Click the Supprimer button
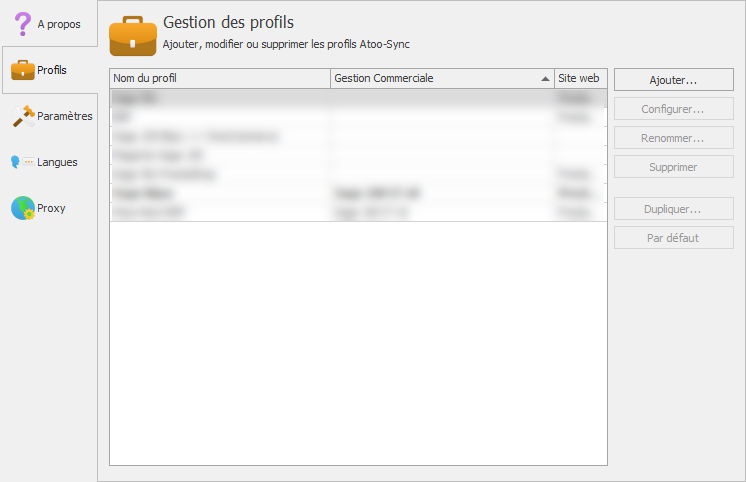Image resolution: width=746 pixels, height=482 pixels. coord(673,167)
